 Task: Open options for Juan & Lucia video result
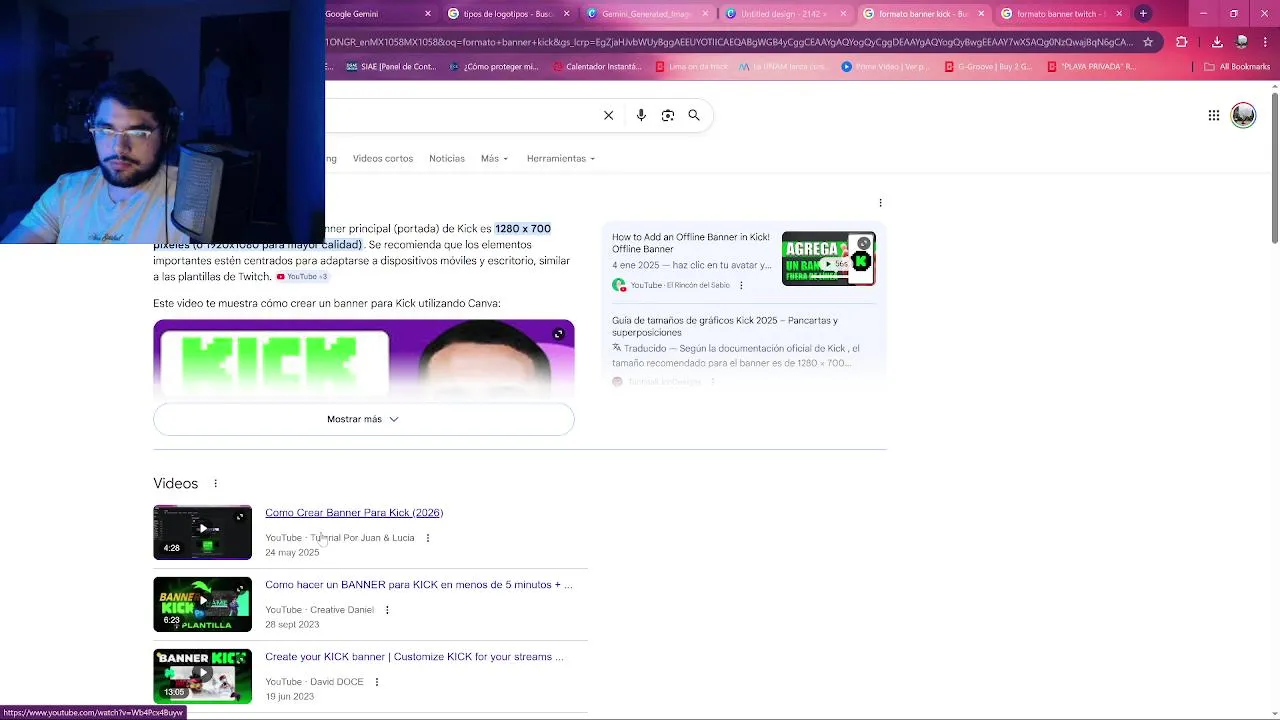click(428, 538)
